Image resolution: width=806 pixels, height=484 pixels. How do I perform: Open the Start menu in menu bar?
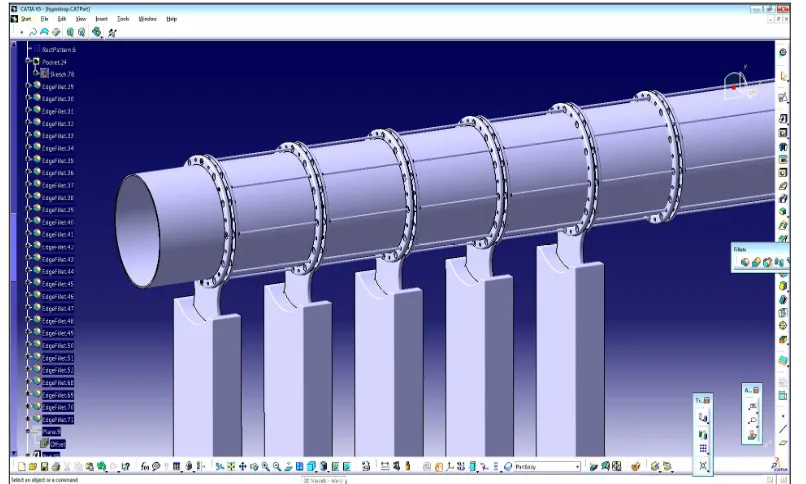26,19
